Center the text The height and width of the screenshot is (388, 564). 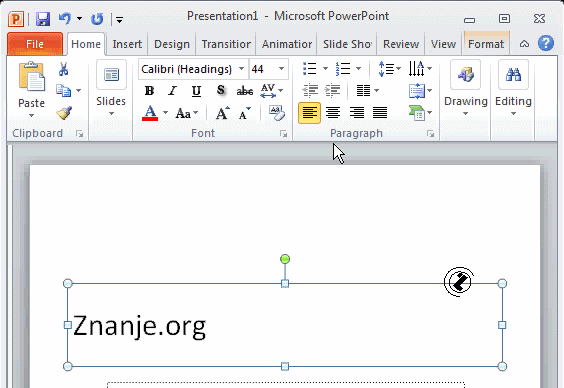333,113
